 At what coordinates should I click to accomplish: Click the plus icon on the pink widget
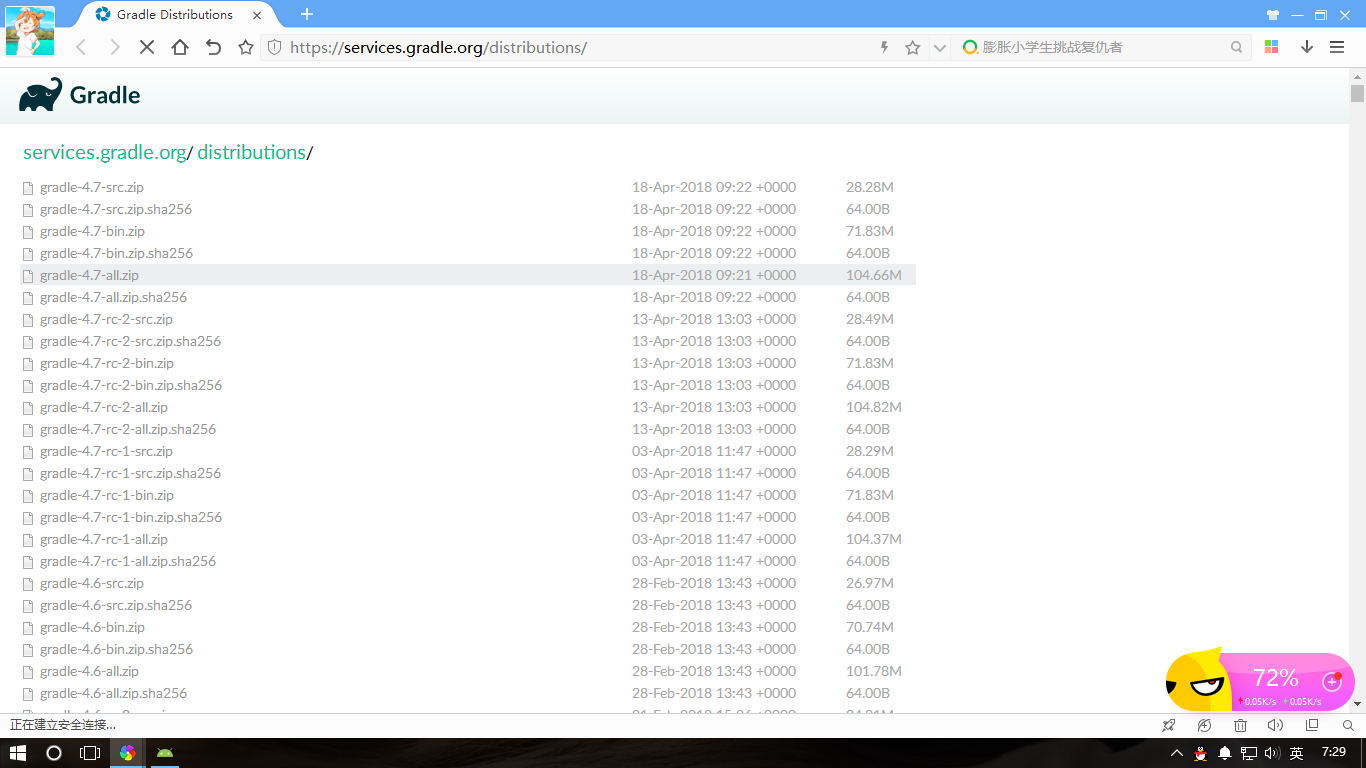(x=1331, y=681)
